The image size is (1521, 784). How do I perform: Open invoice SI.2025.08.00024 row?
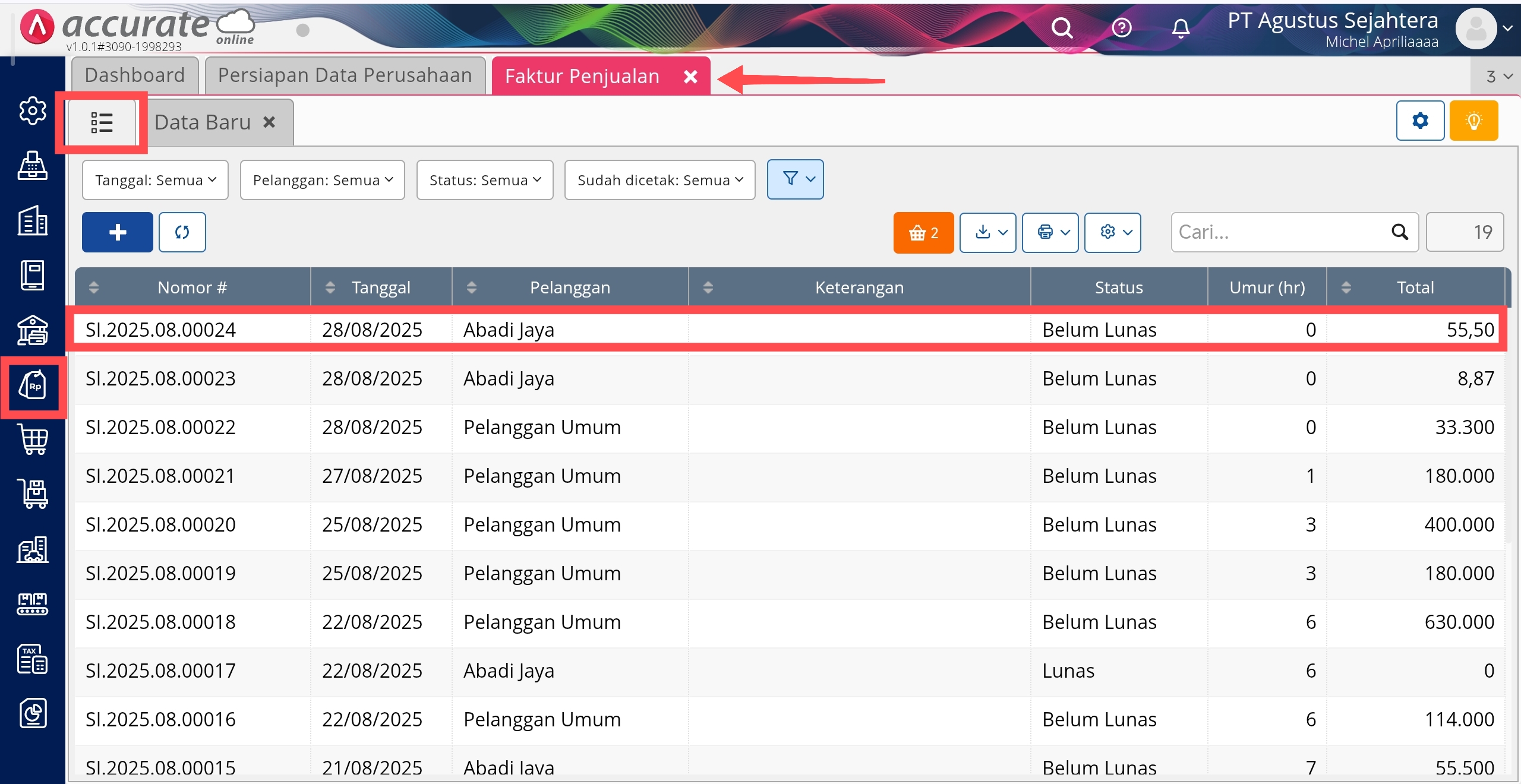[x=161, y=330]
